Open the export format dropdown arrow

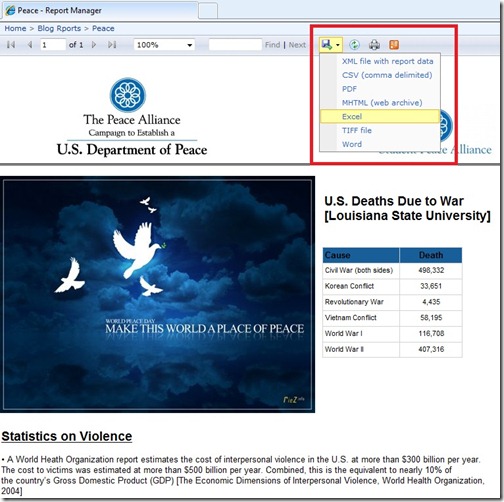pos(338,45)
